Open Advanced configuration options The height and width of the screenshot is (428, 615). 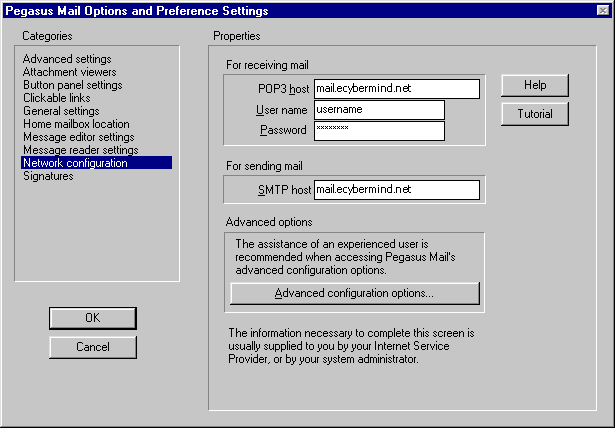point(354,293)
